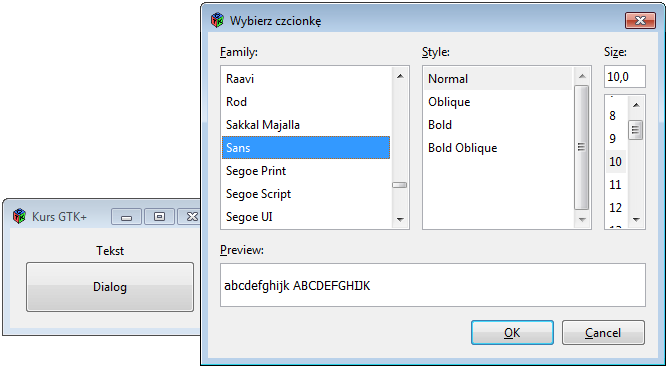Choose size 8 from the Size list
This screenshot has width=668, height=368.
(x=616, y=116)
